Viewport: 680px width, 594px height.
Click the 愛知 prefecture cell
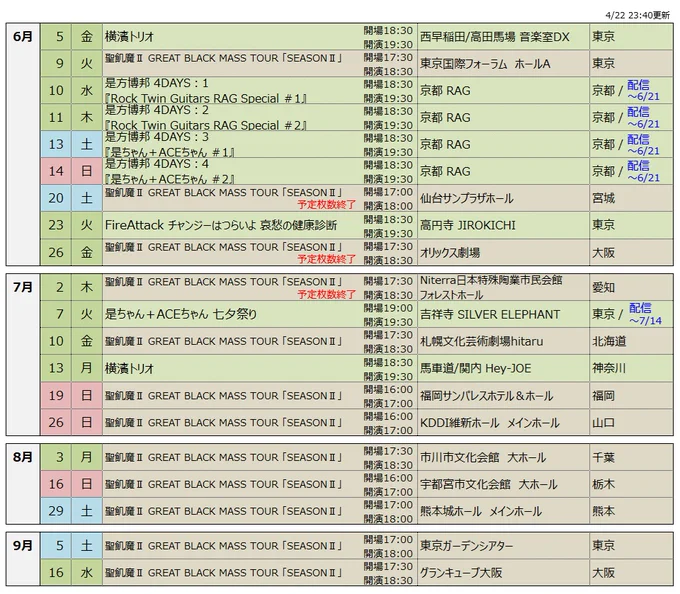coord(631,287)
